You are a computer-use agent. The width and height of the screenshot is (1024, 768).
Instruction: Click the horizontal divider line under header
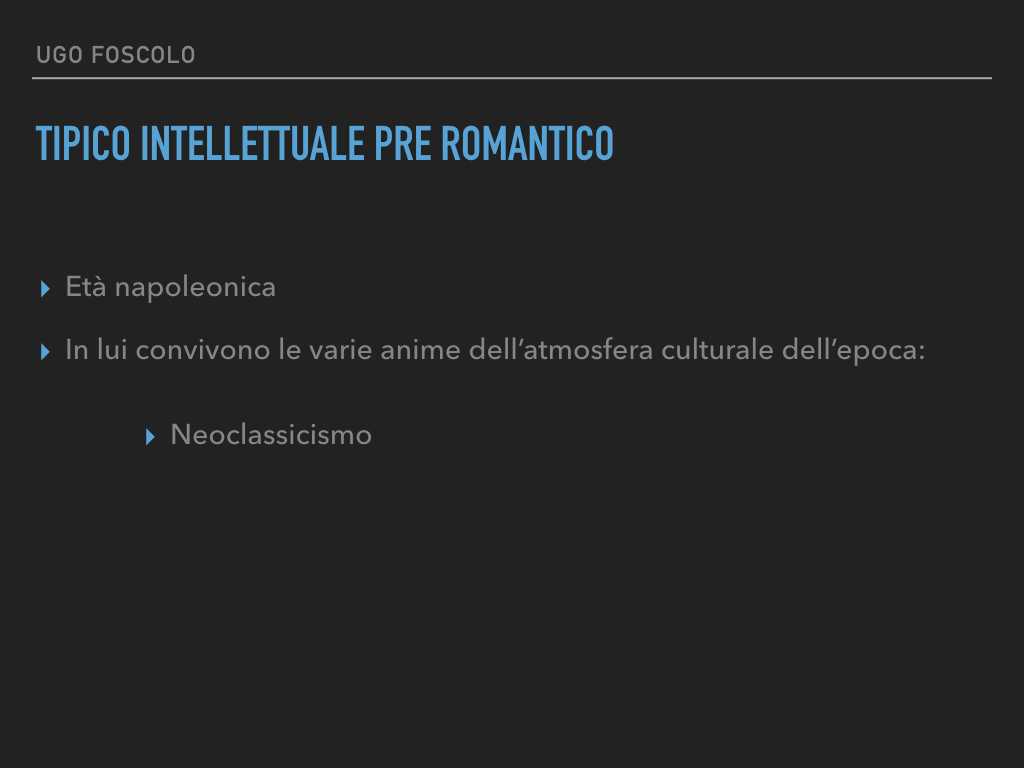pyautogui.click(x=512, y=78)
